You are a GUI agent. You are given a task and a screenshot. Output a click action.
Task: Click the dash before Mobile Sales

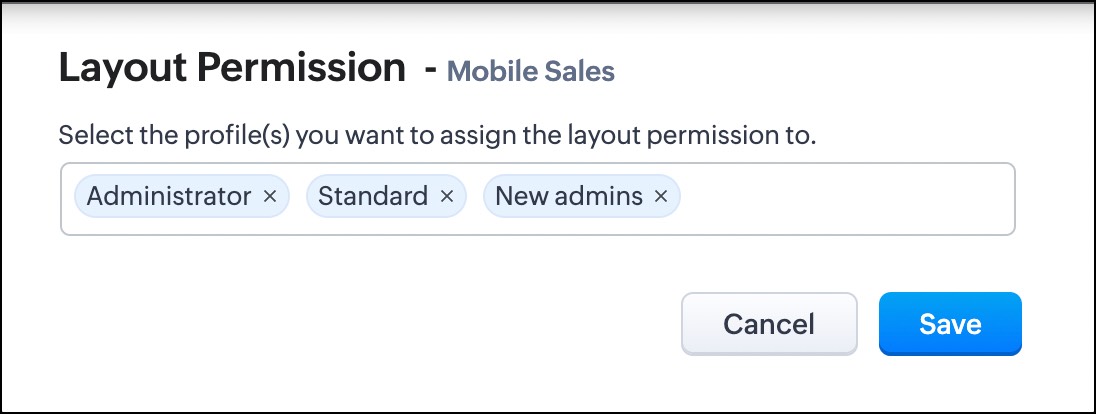431,71
